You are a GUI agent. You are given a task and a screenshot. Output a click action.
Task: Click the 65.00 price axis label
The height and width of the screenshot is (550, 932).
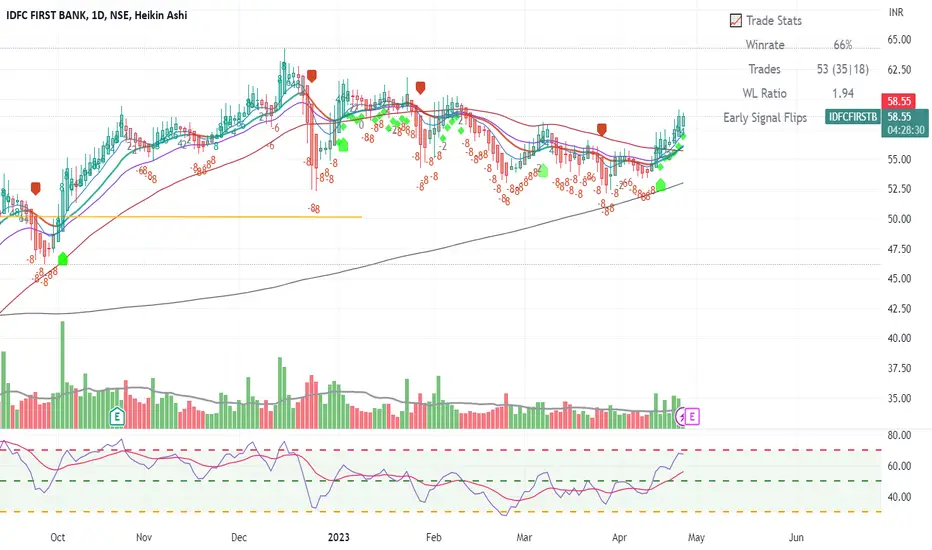899,40
